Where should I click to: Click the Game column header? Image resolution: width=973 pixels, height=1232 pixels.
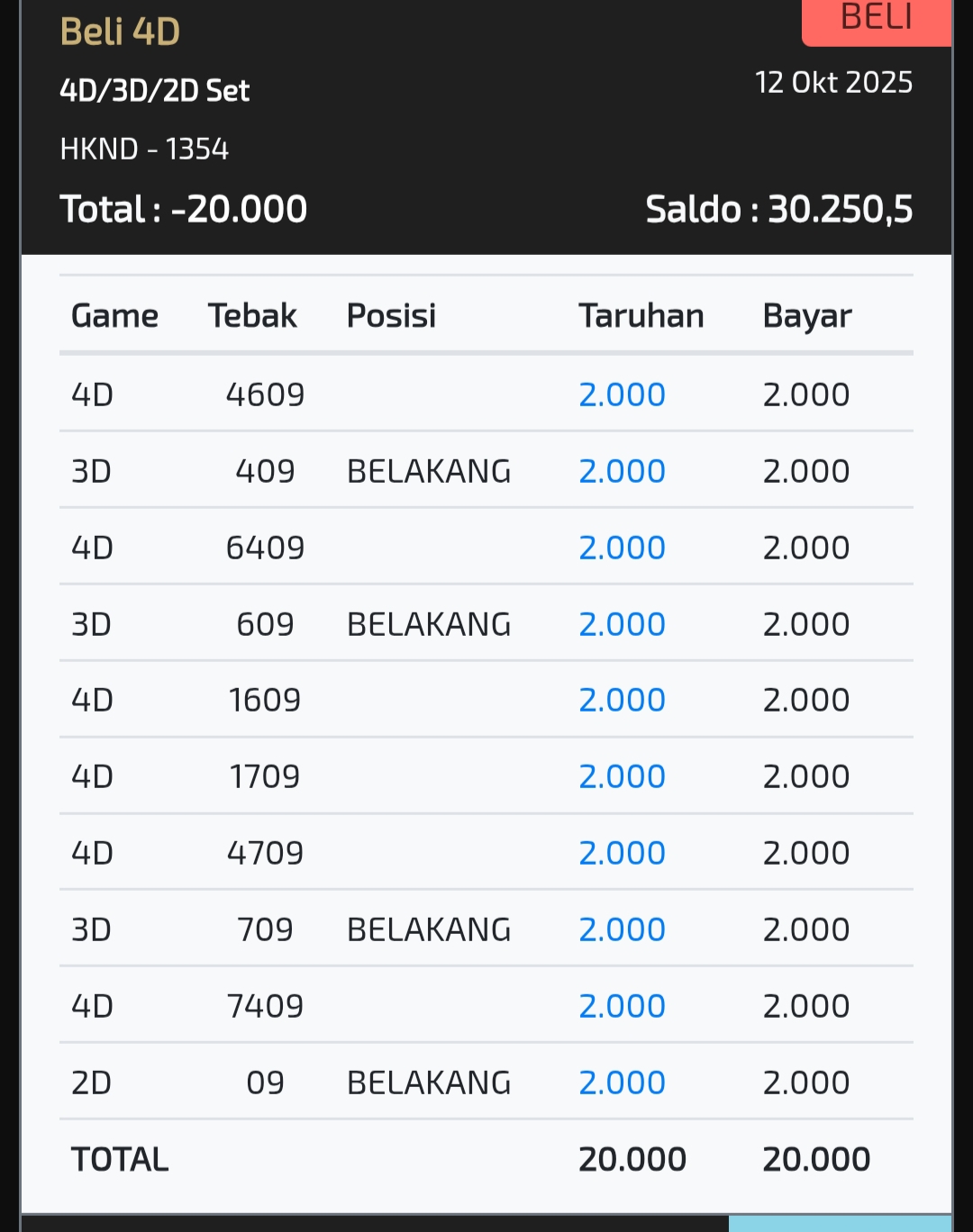tap(114, 316)
